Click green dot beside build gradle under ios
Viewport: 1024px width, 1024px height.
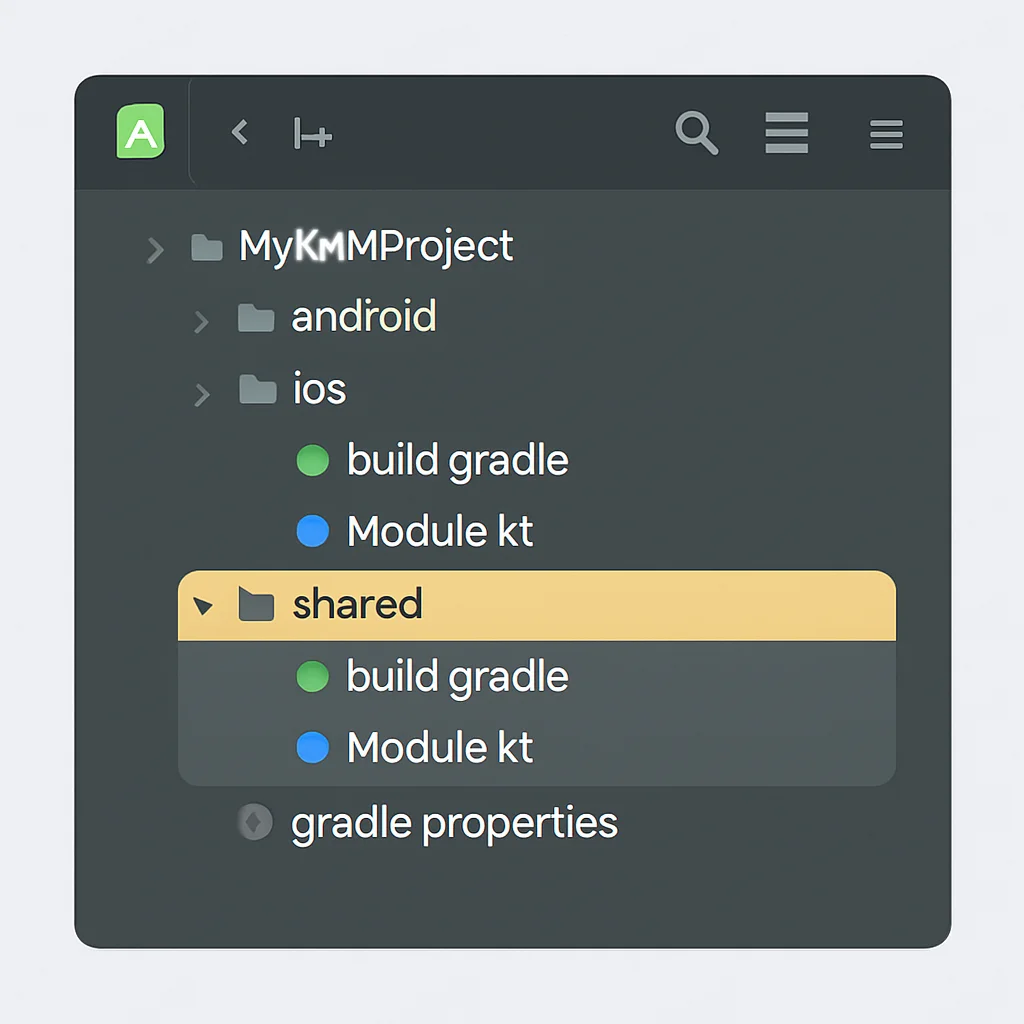point(313,460)
